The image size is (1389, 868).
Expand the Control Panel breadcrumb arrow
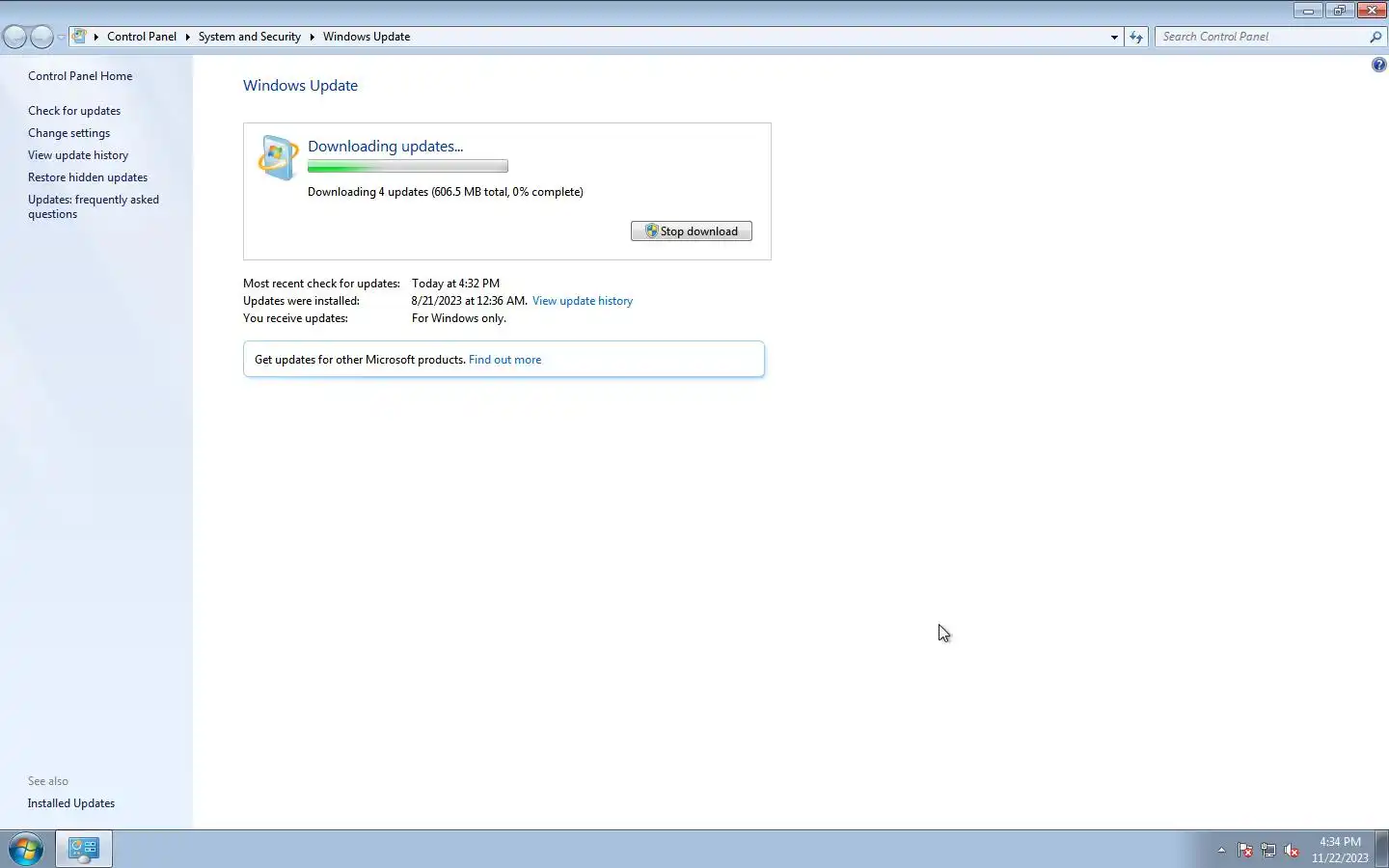(187, 37)
